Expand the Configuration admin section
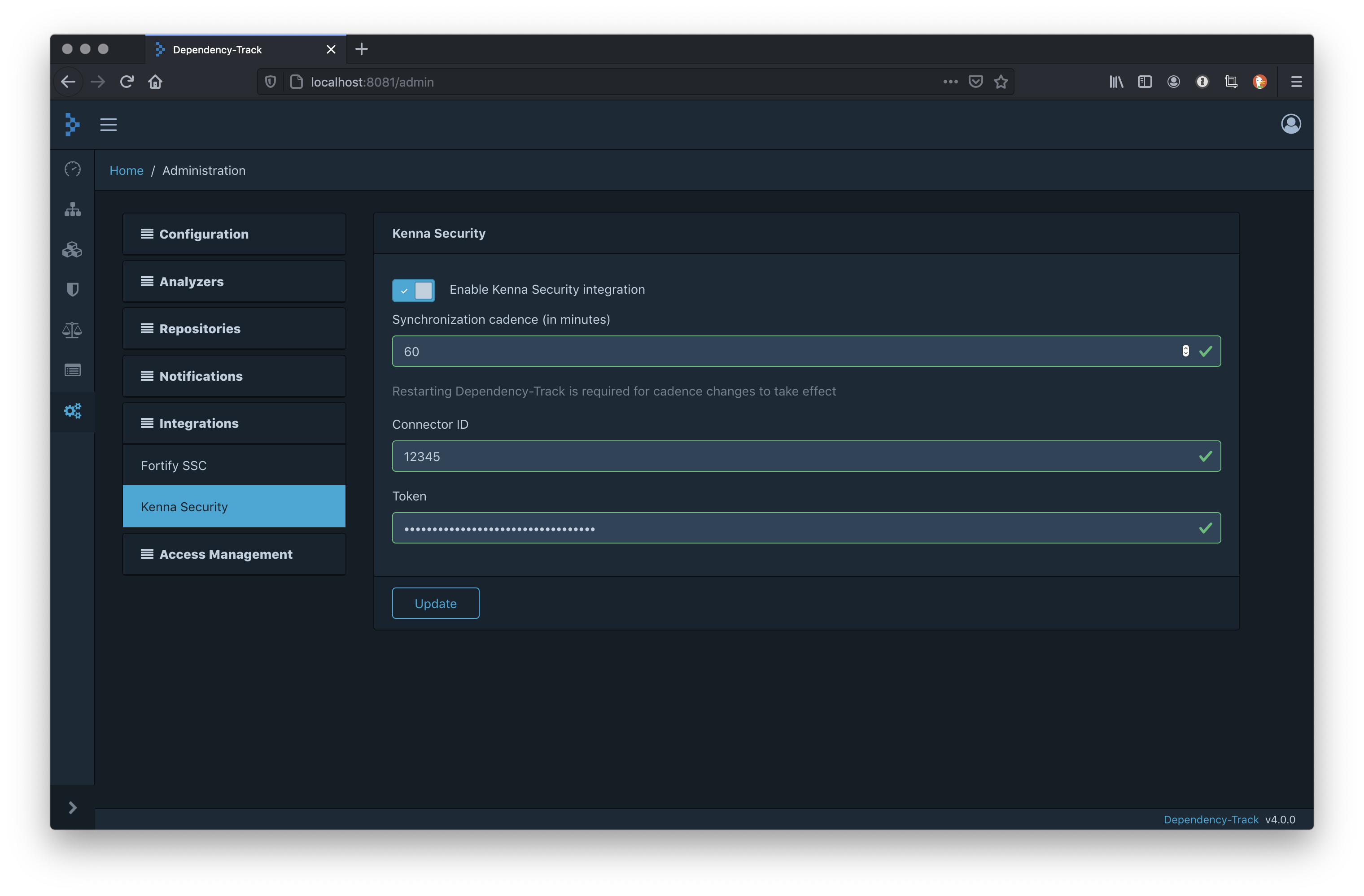 tap(234, 234)
